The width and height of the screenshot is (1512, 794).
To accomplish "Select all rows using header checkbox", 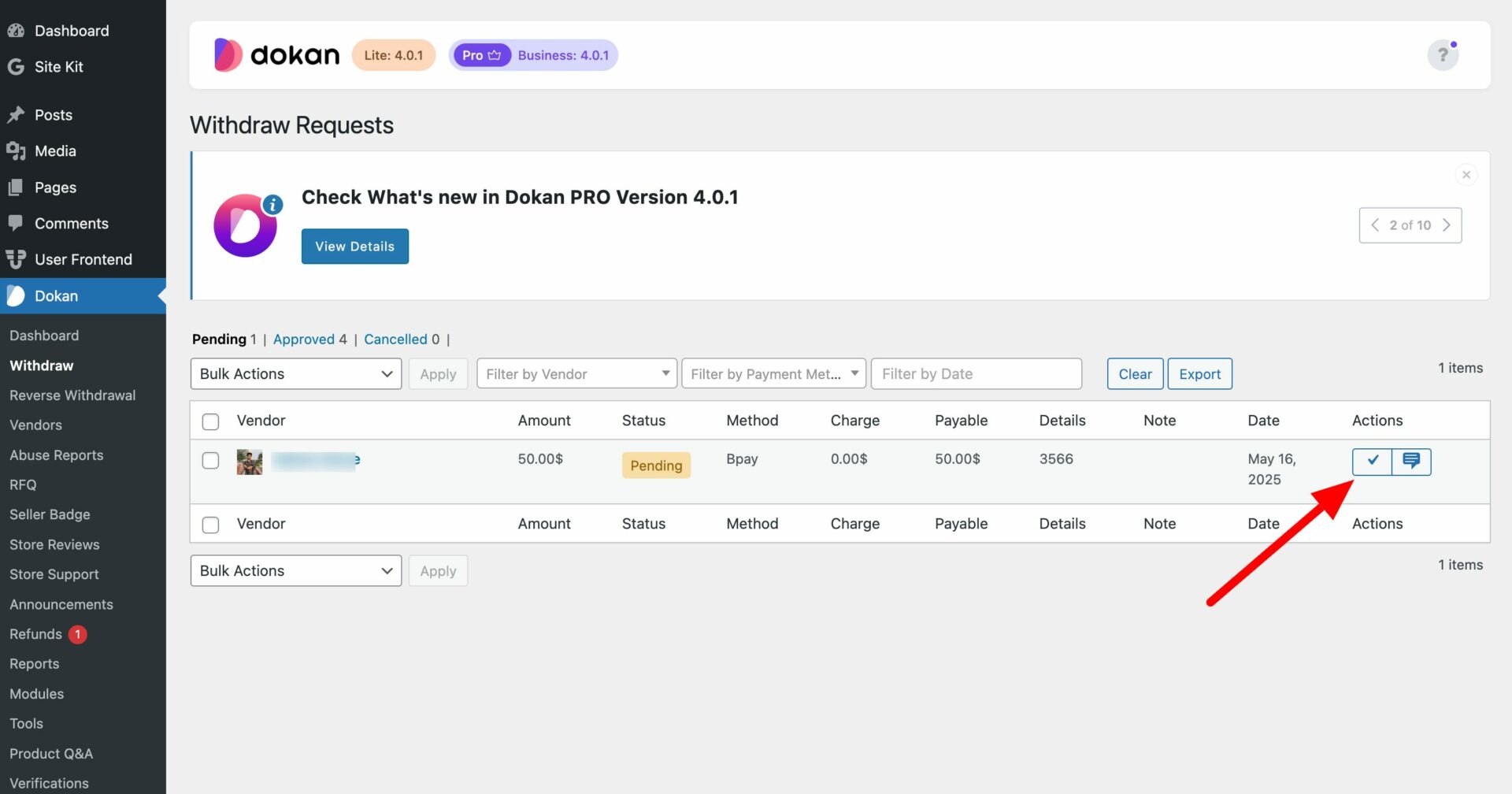I will click(210, 421).
